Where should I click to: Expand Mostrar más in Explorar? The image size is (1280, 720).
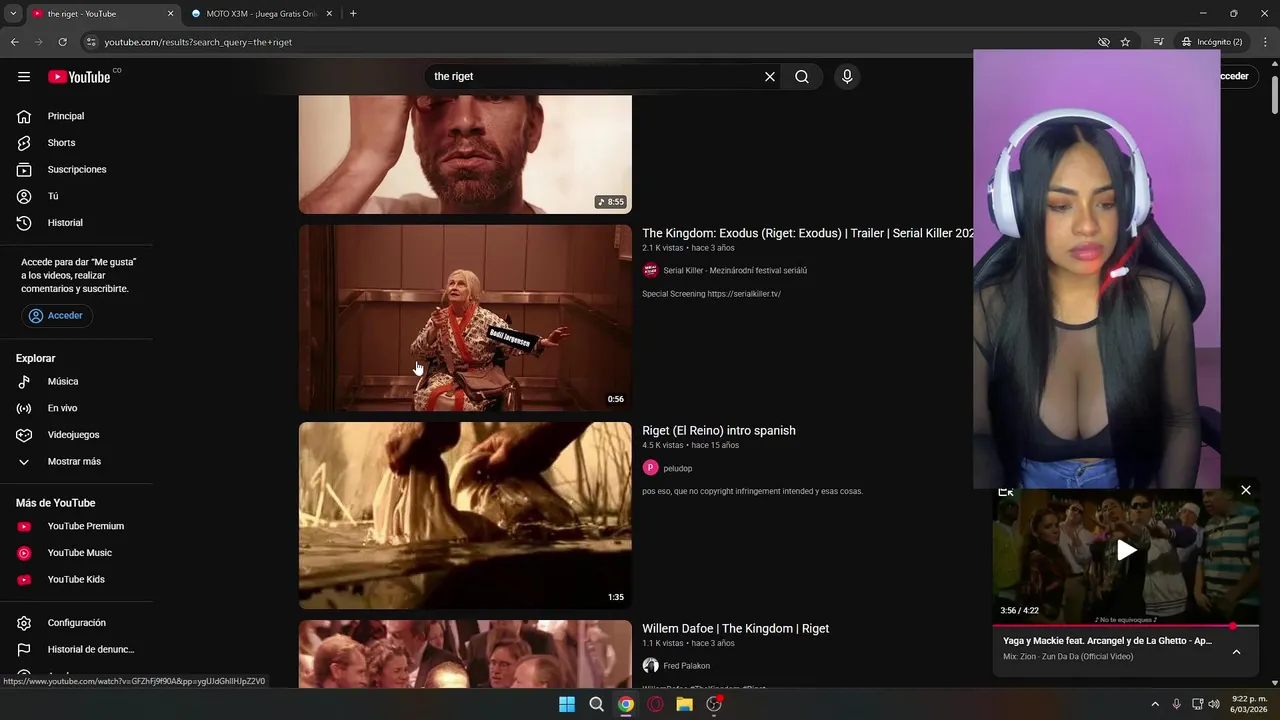pos(76,461)
